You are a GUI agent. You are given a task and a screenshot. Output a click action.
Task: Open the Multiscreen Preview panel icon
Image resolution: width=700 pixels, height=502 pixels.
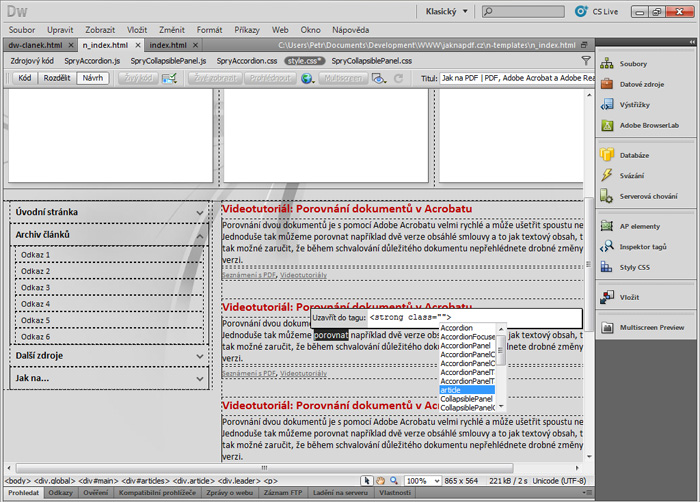click(x=607, y=327)
